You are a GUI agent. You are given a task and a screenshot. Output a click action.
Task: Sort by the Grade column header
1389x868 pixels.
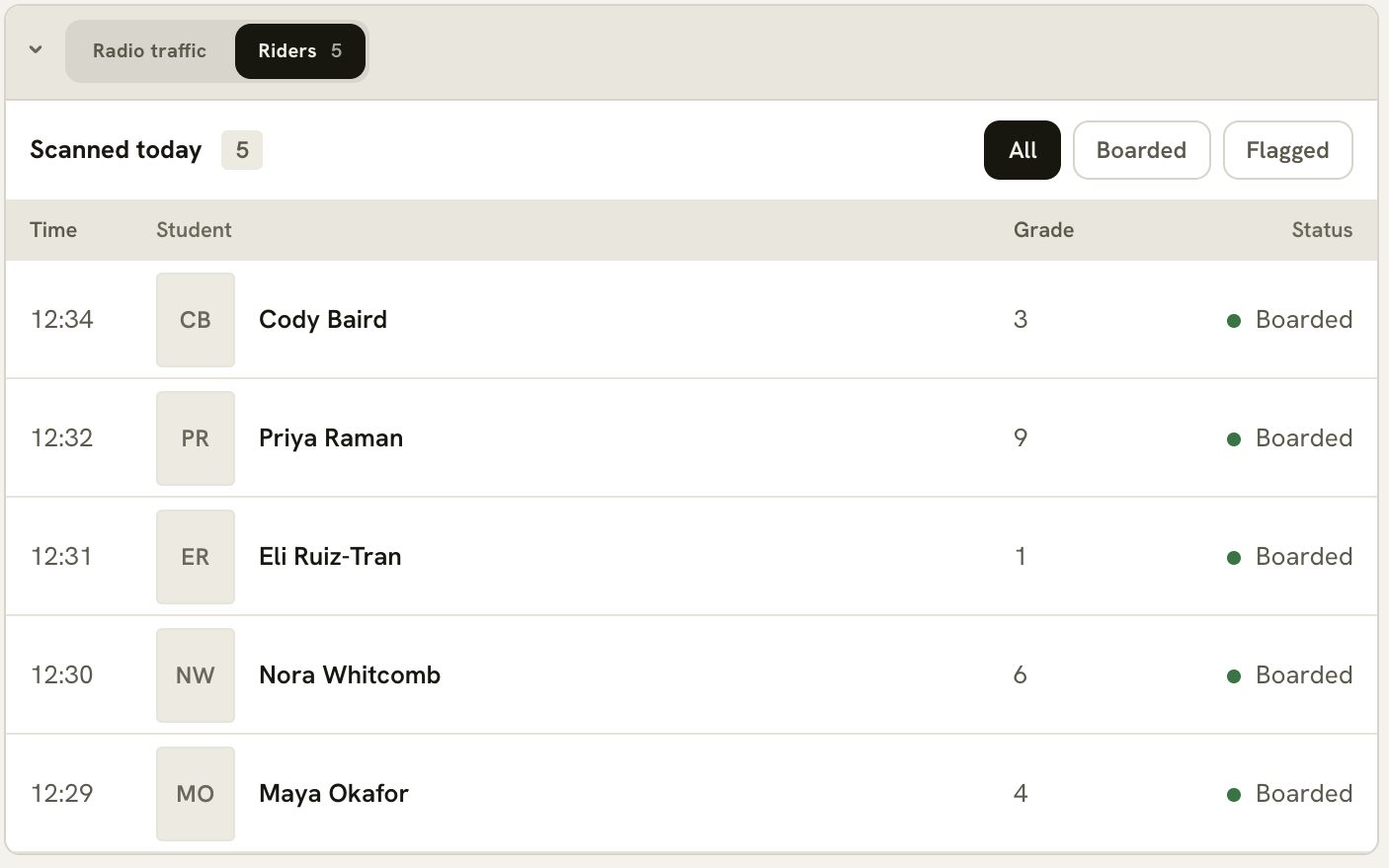coord(1043,230)
